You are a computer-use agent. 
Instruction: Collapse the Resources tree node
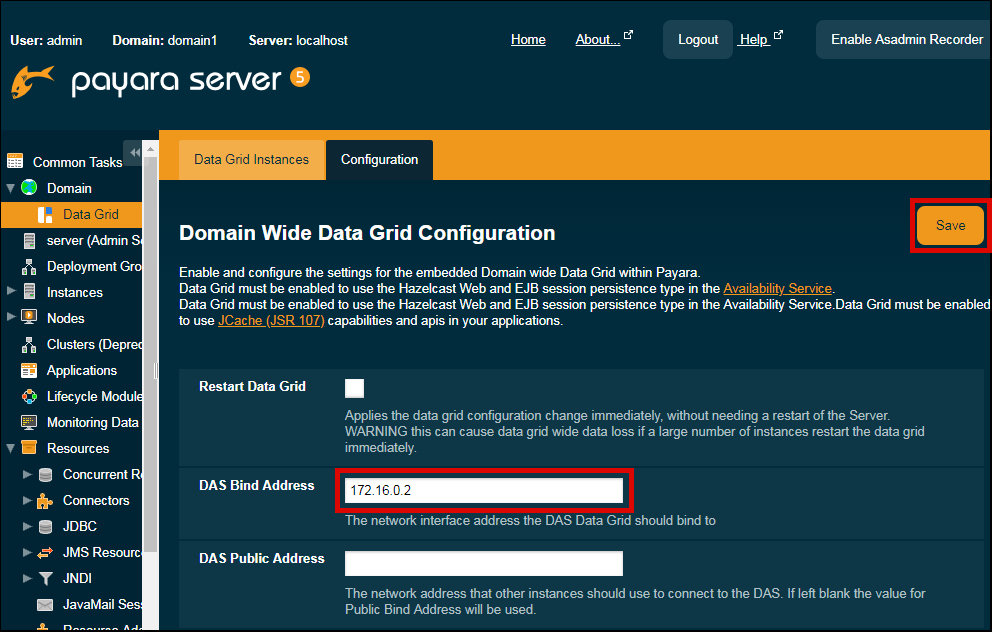click(x=11, y=448)
